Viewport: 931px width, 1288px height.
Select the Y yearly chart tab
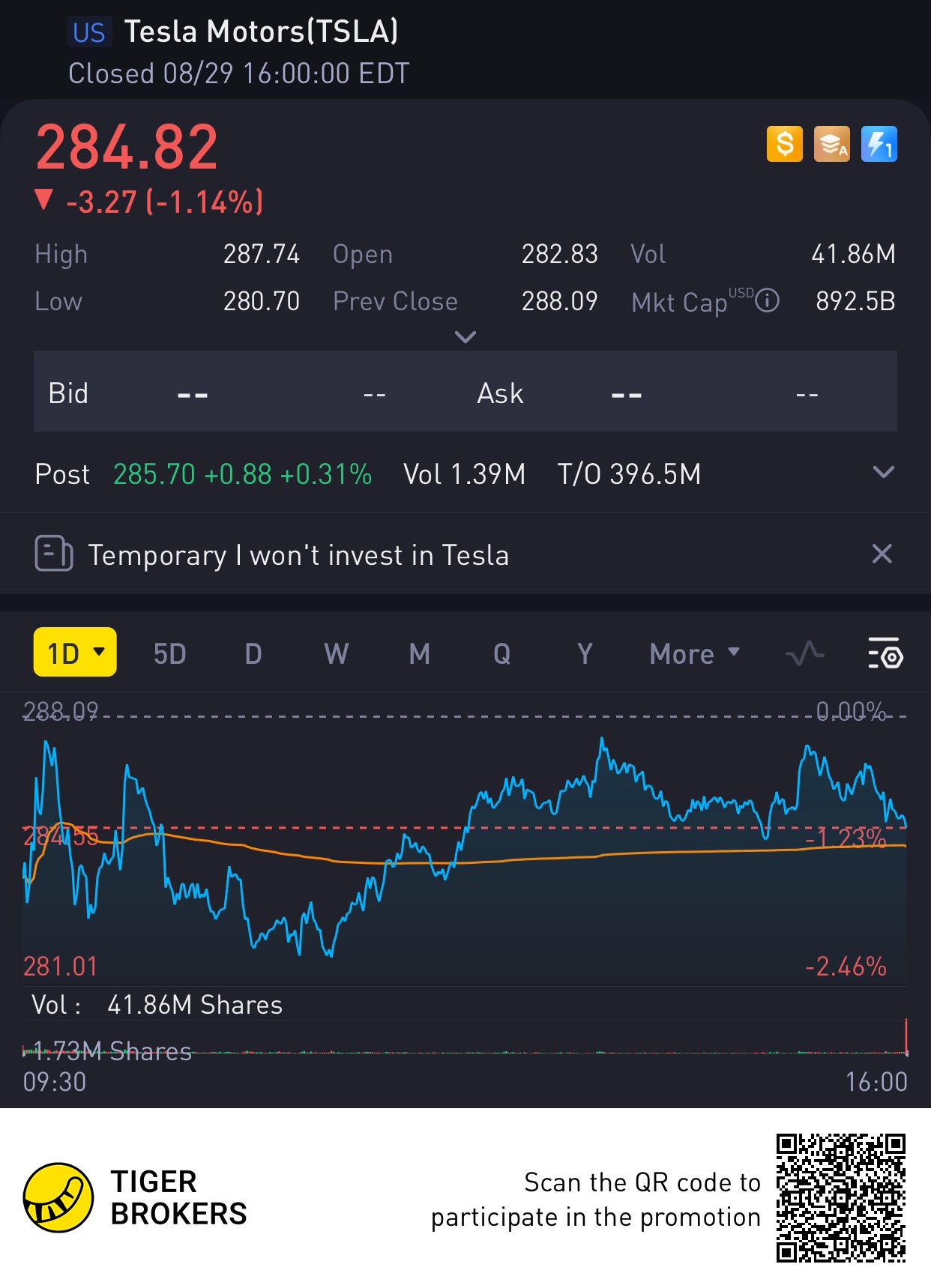(585, 653)
